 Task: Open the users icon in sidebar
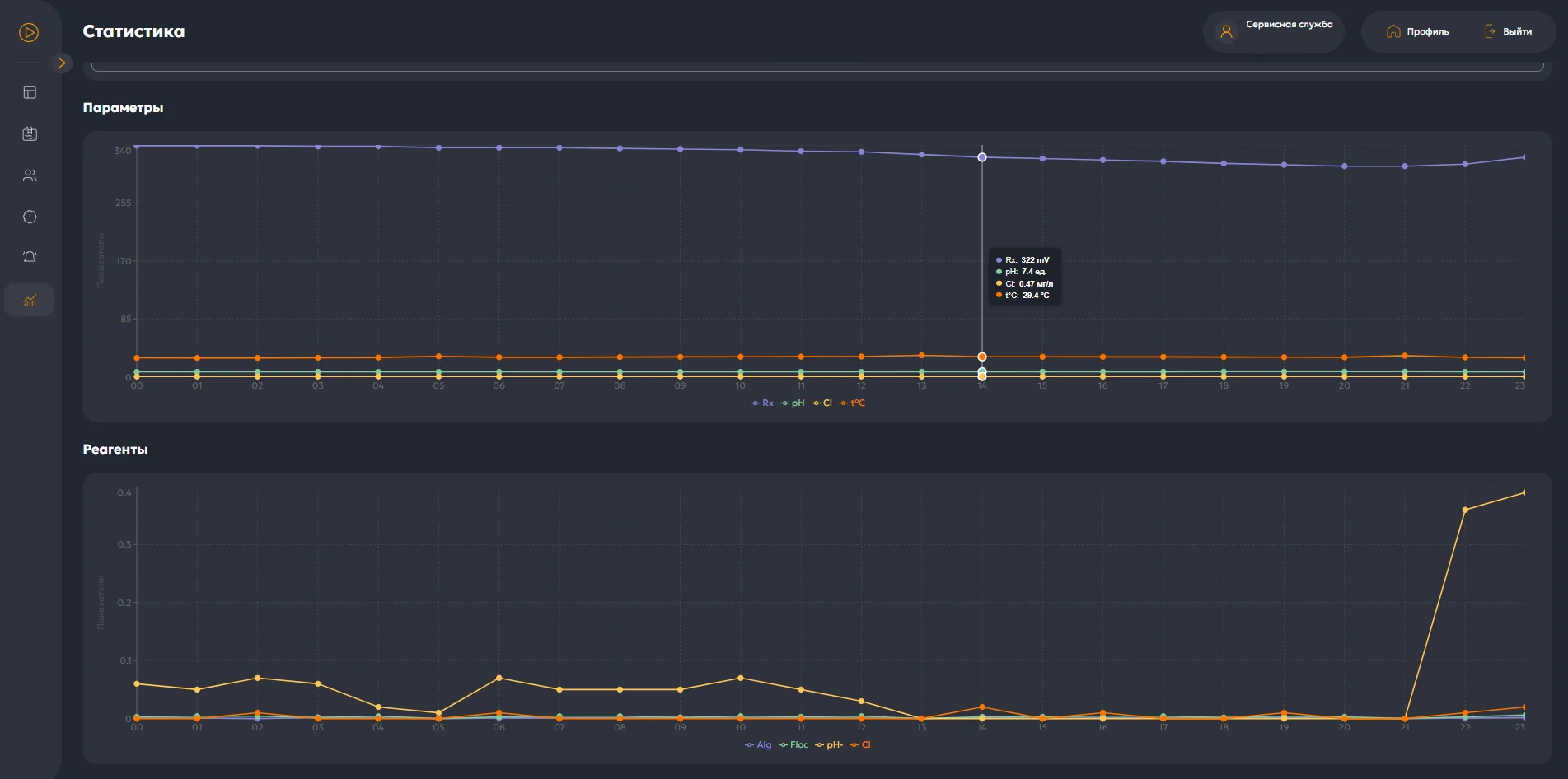(30, 175)
